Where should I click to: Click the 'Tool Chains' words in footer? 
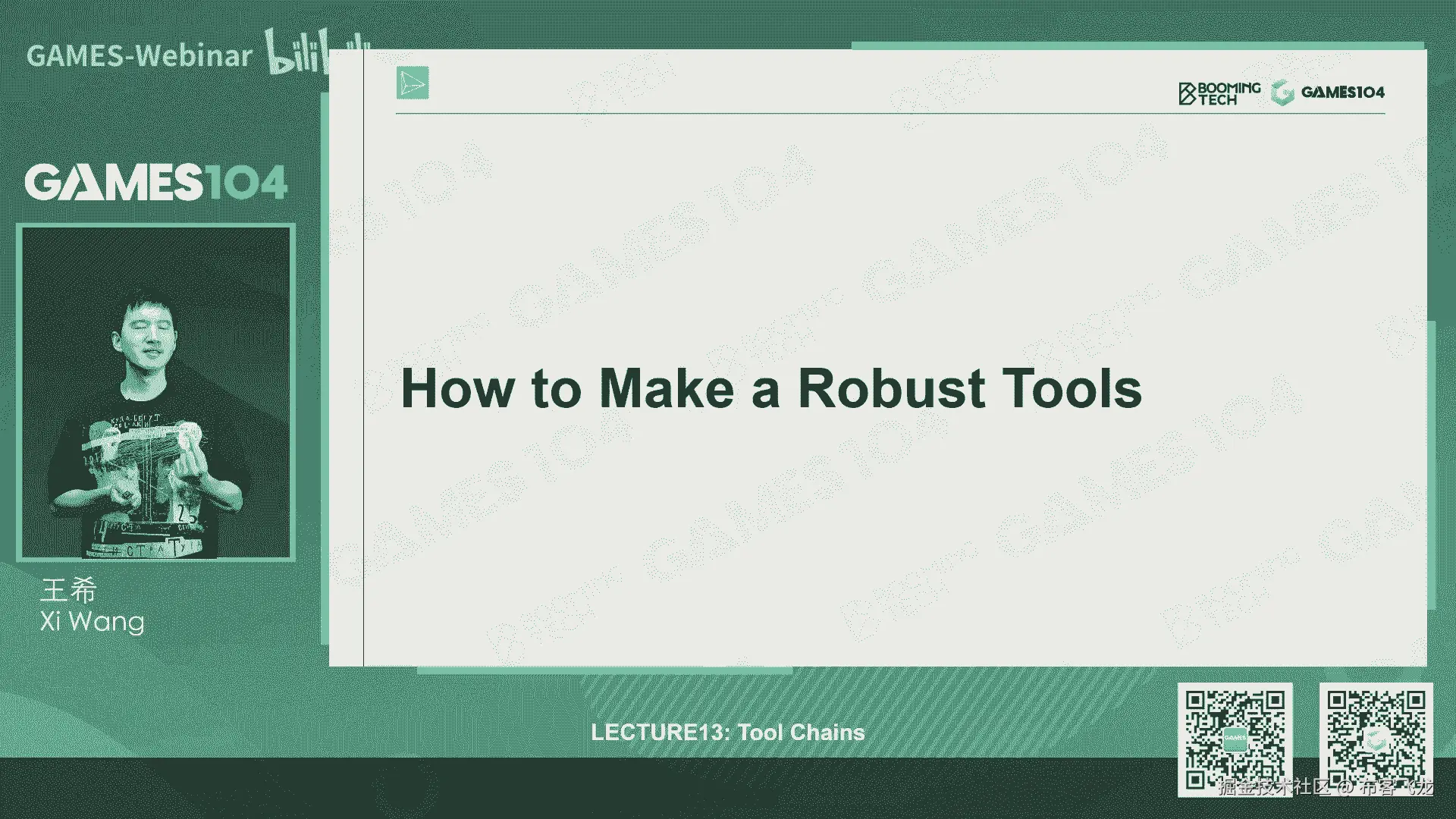pyautogui.click(x=801, y=733)
